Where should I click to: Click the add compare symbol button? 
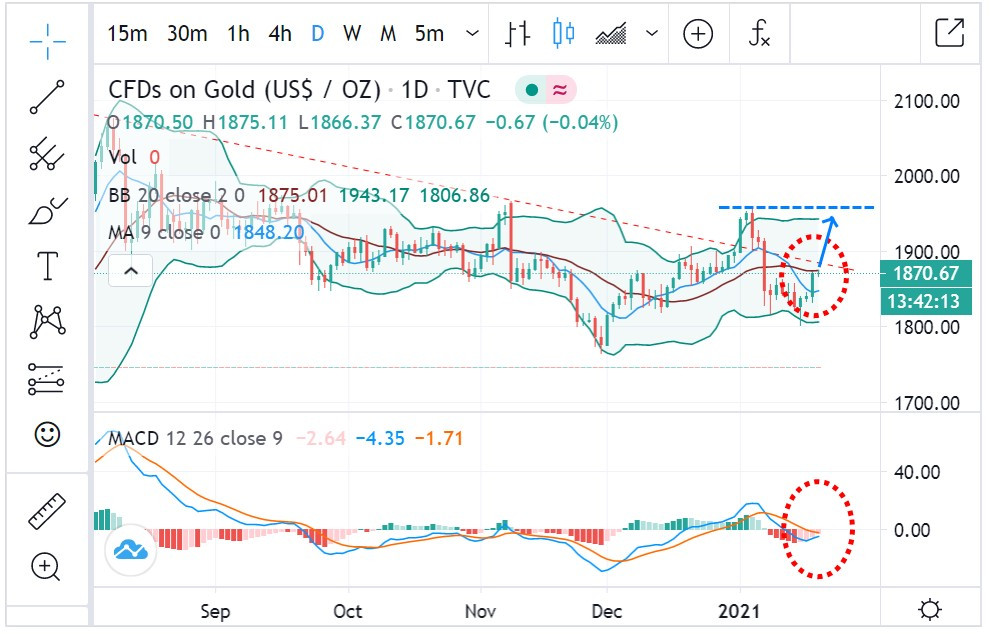pyautogui.click(x=698, y=34)
